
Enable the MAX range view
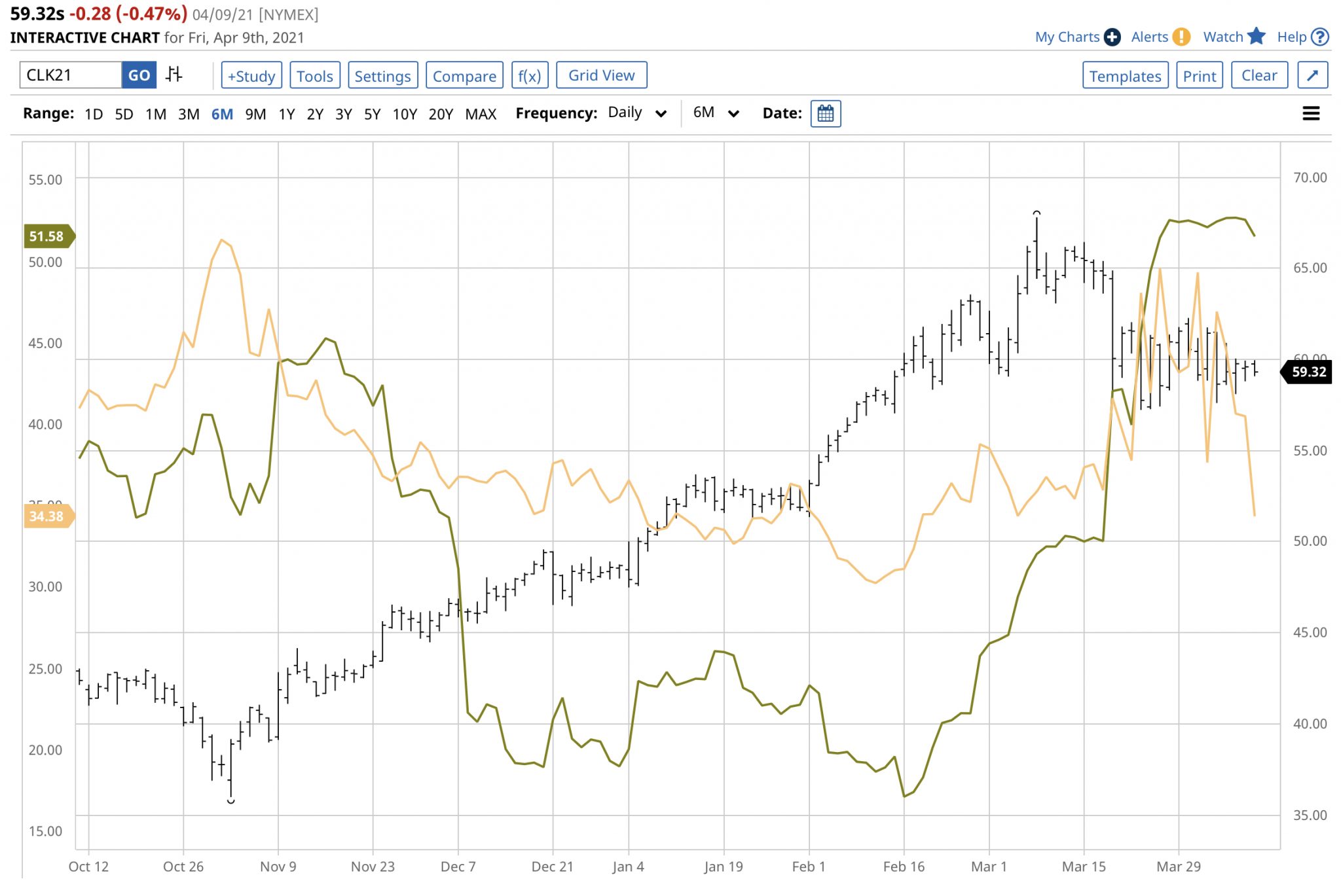pyautogui.click(x=480, y=113)
